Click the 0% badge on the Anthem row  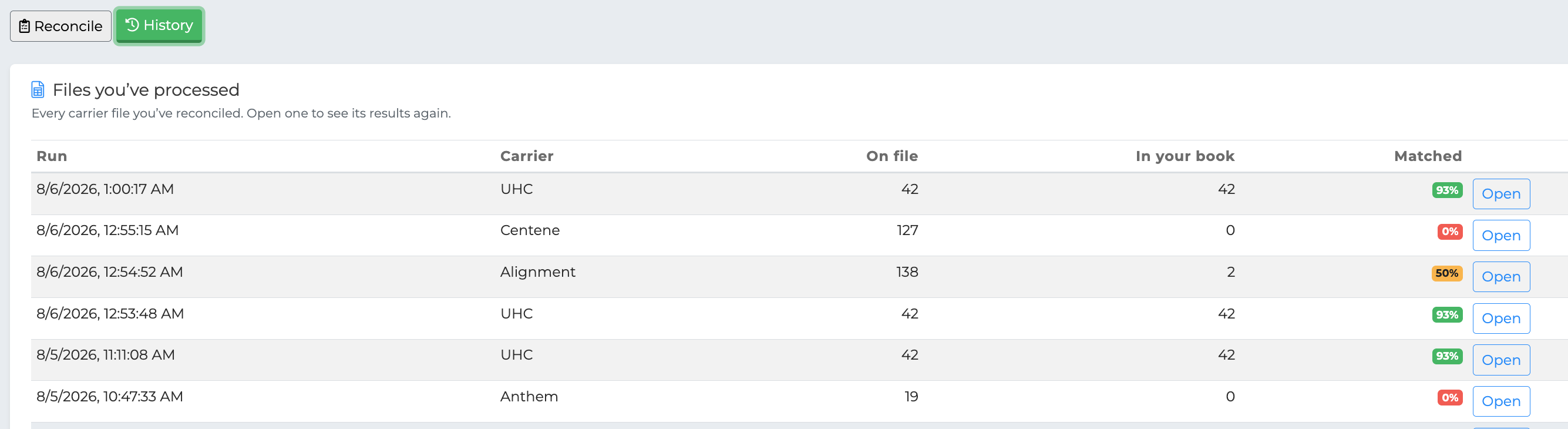1450,397
